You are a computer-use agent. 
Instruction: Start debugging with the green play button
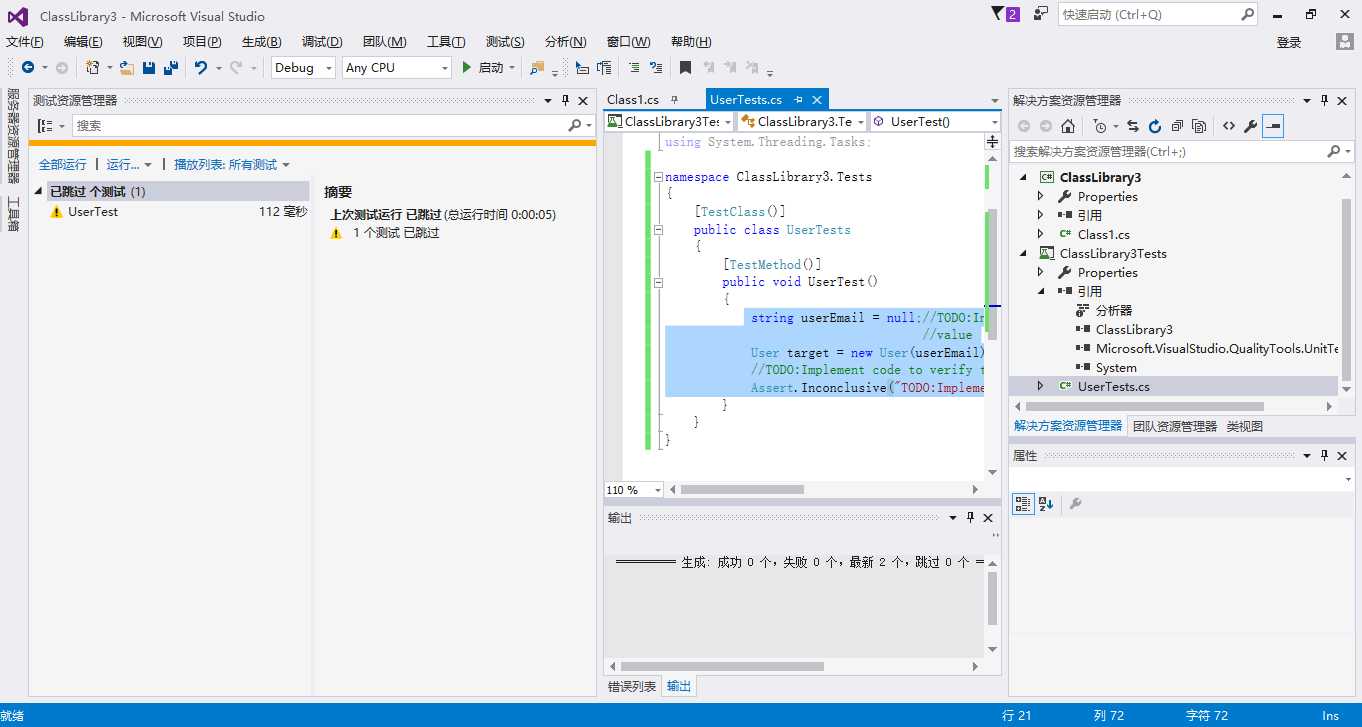(466, 67)
